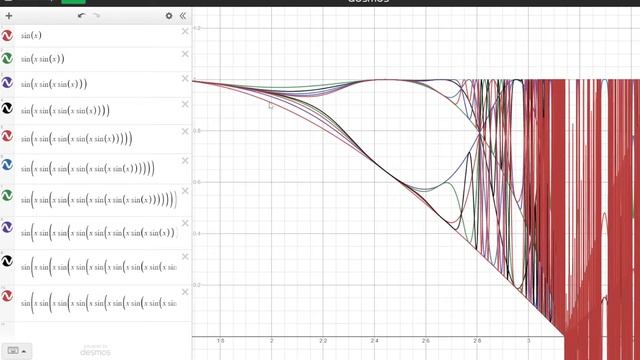Toggle the sixth expression's blue curve
The image size is (640, 360).
coord(7,165)
